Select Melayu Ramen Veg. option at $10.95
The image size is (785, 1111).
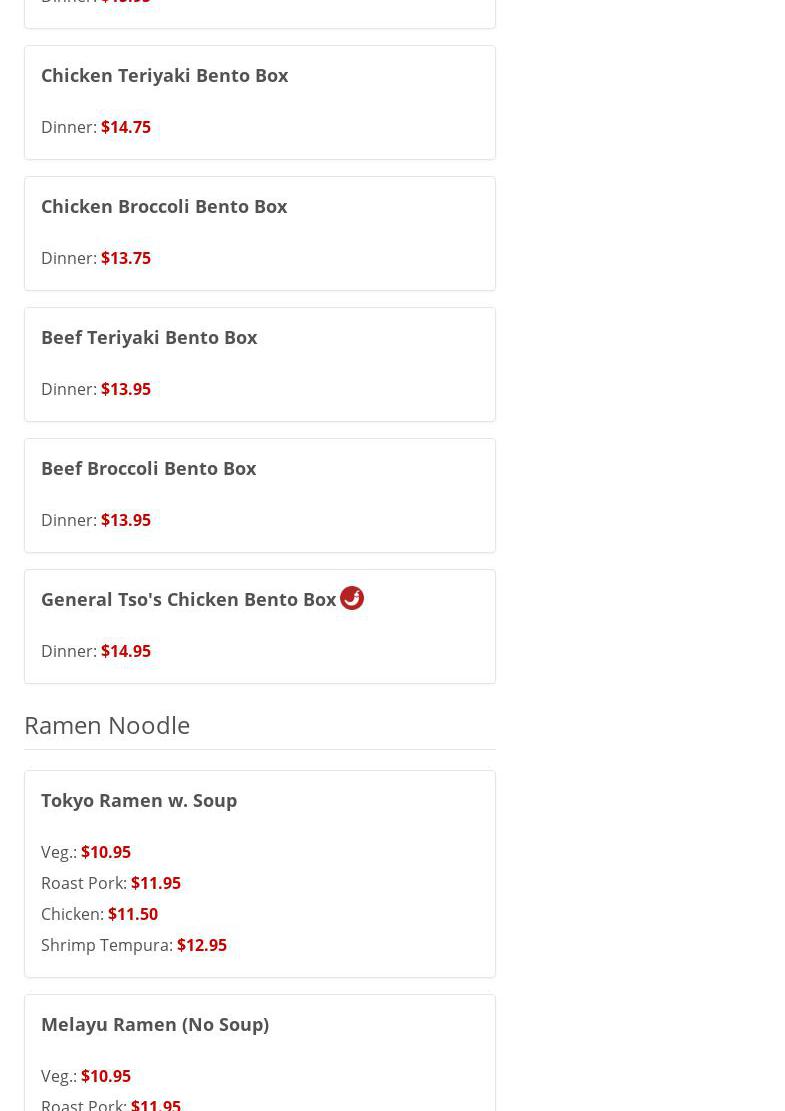tap(105, 1076)
